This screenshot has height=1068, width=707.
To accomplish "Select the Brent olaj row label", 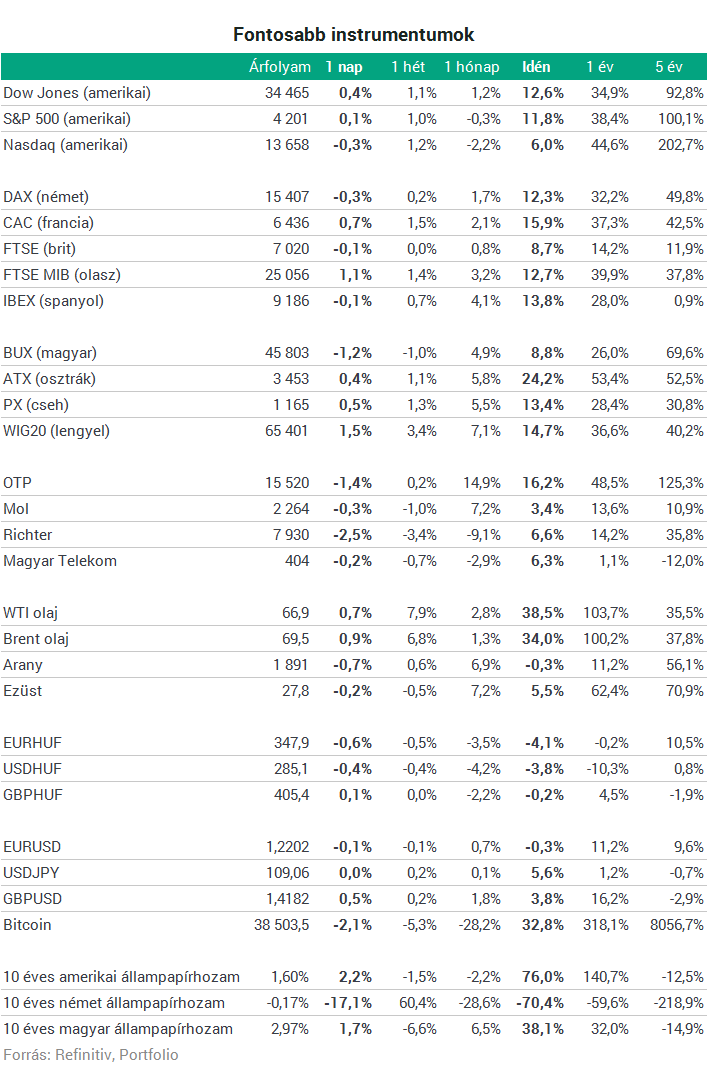I will (36, 639).
